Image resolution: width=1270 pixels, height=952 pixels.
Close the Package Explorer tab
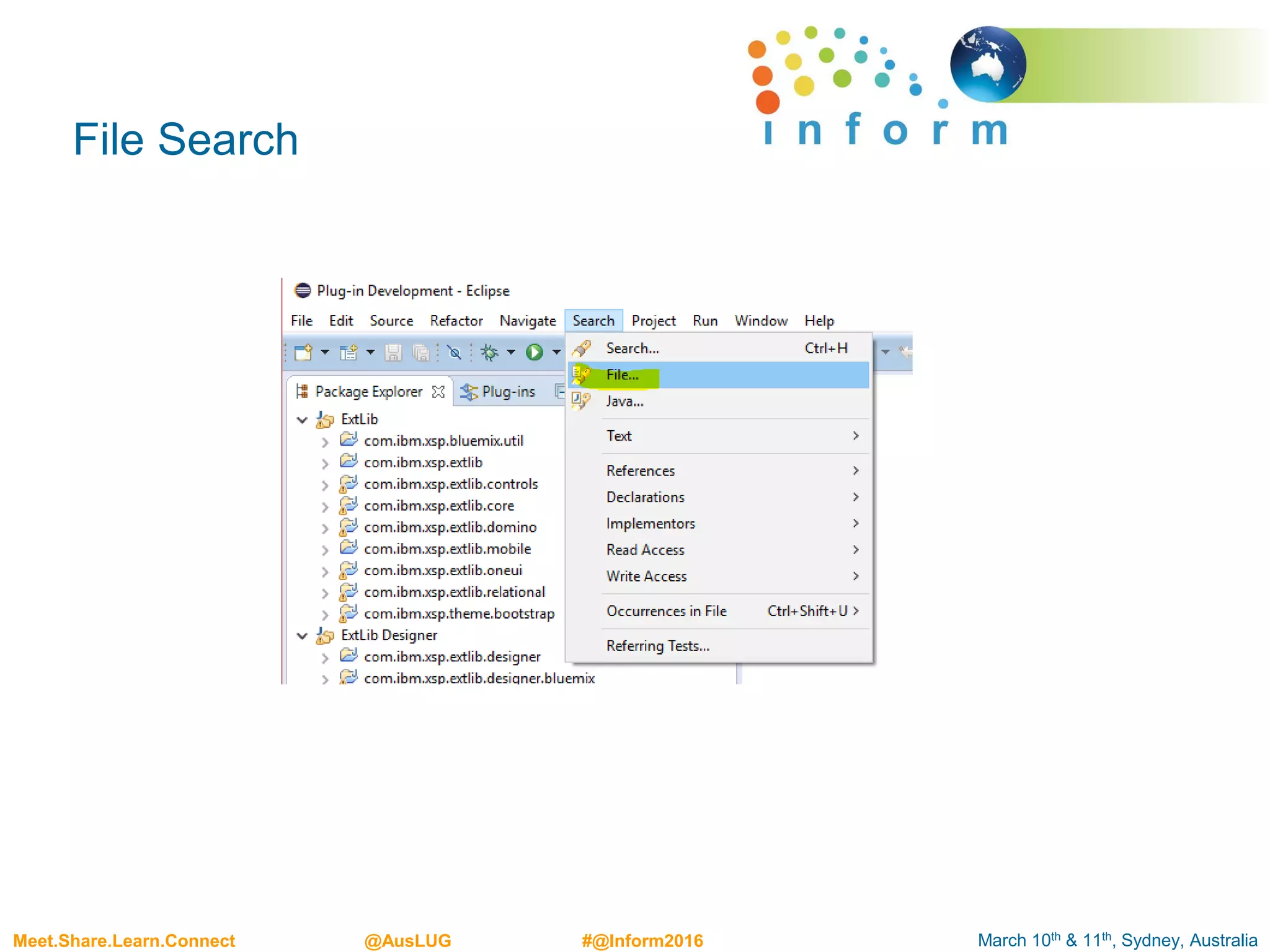[438, 392]
